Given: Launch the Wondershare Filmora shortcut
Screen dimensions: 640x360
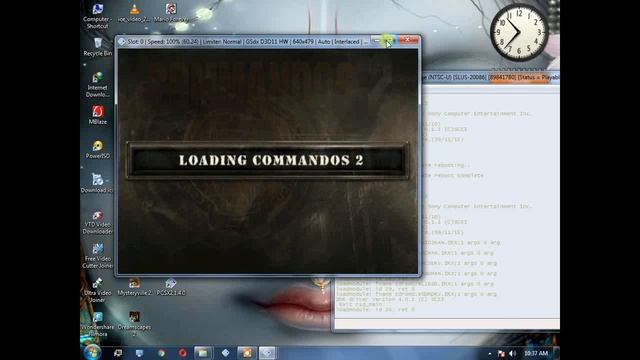Looking at the screenshot, I should (x=97, y=324).
